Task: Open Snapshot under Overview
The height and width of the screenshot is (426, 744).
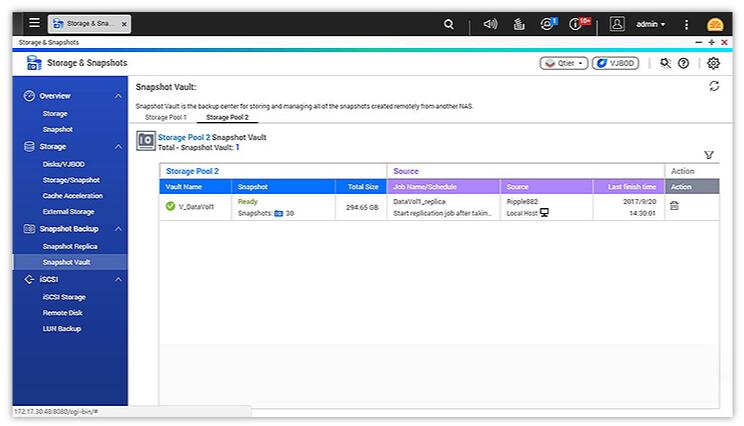Action: tap(57, 129)
